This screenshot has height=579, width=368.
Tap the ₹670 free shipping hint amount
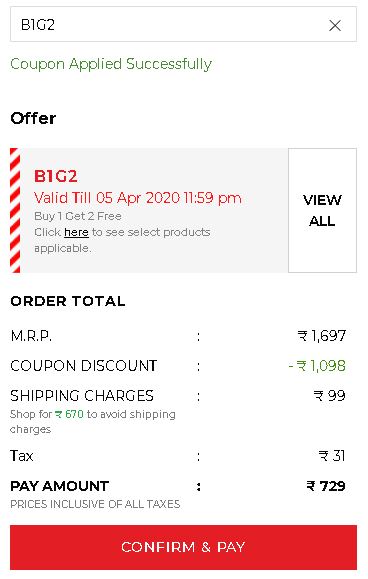pos(69,414)
